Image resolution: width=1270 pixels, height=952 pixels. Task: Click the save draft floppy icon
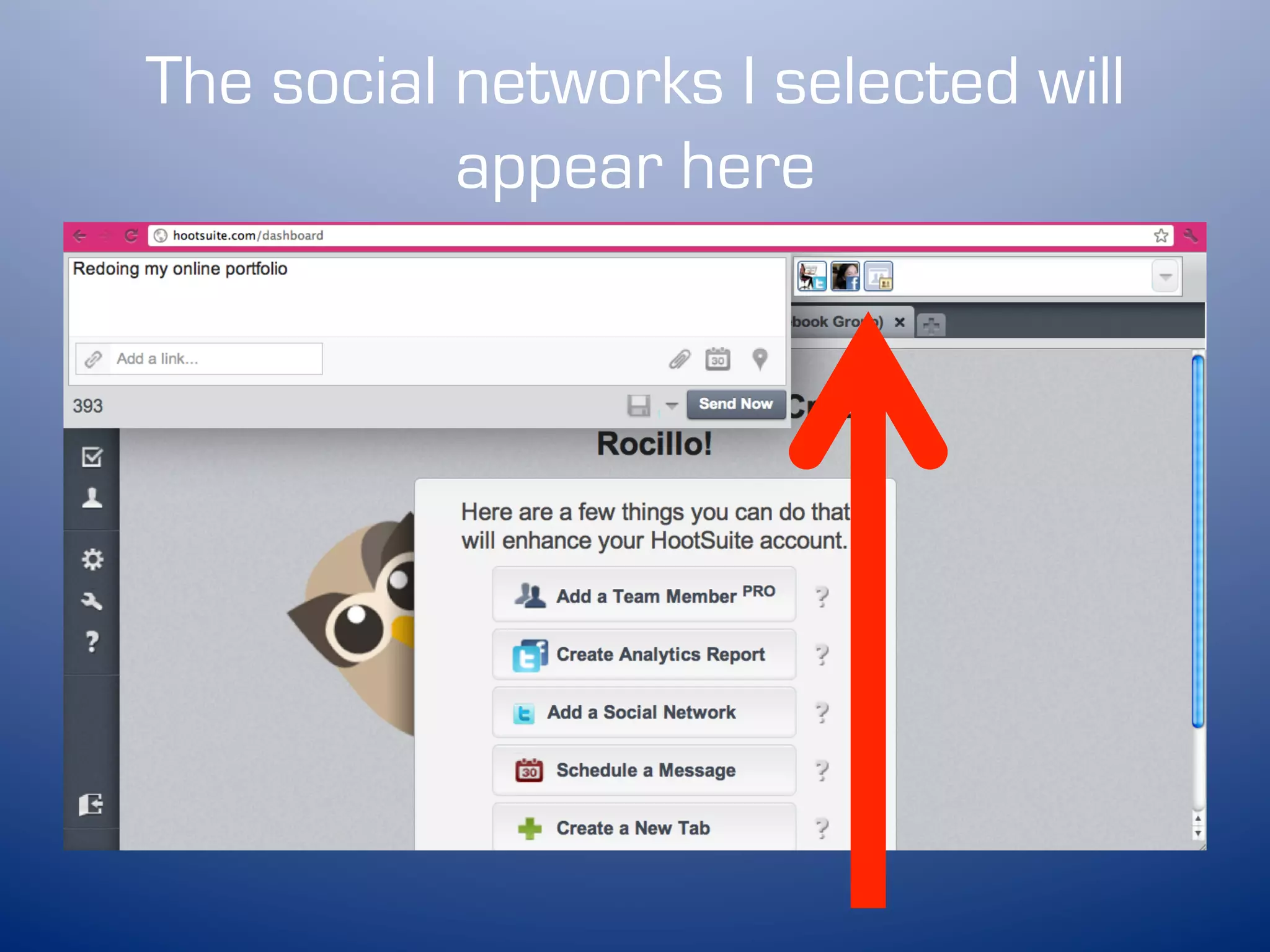[639, 405]
